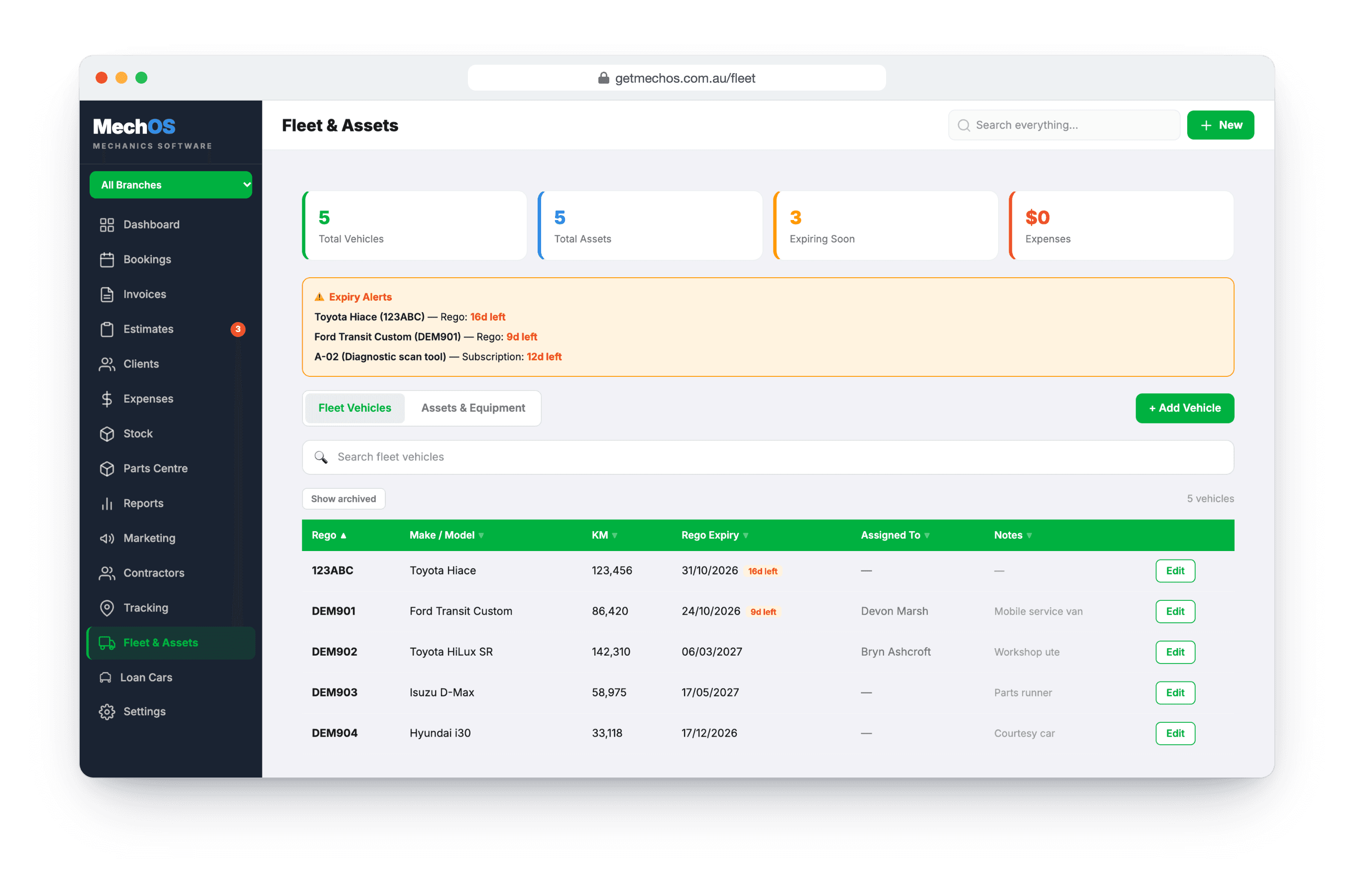This screenshot has height=896, width=1354.
Task: Sort table by KM column
Action: pyautogui.click(x=604, y=536)
